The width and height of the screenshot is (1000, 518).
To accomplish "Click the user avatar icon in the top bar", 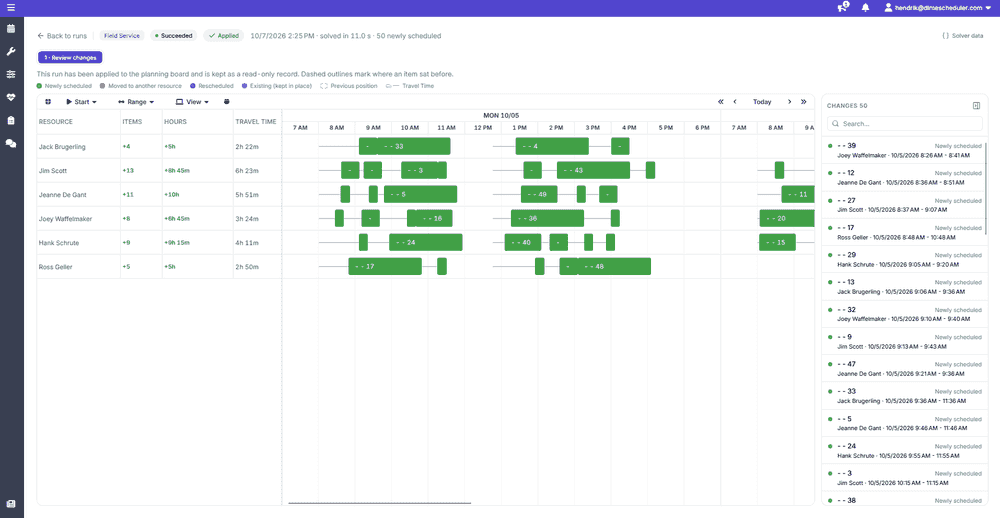I will point(888,8).
